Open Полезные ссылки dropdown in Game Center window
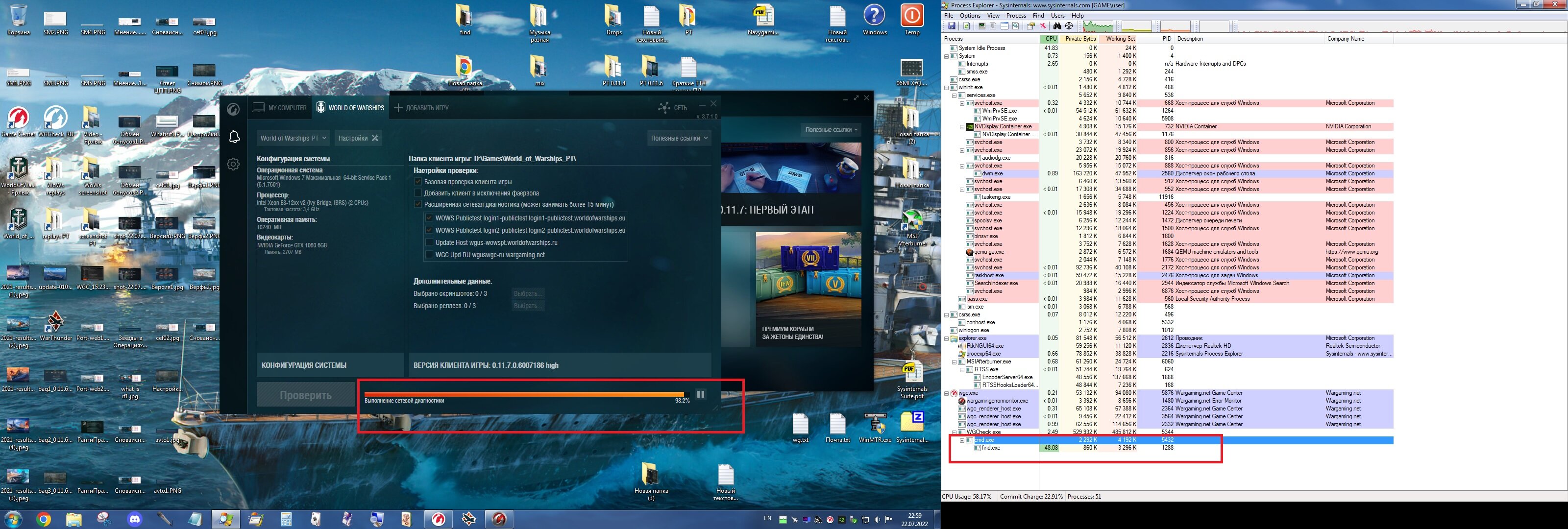This screenshot has height=529, width=1568. (x=831, y=130)
